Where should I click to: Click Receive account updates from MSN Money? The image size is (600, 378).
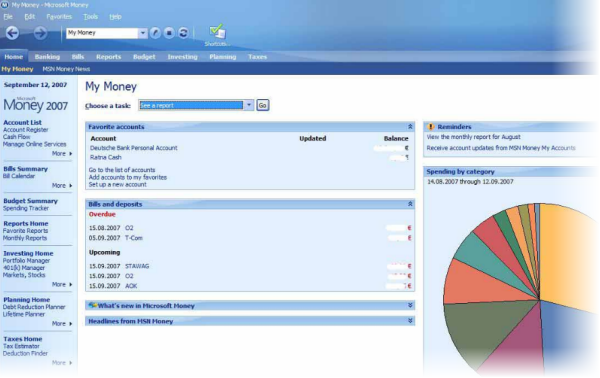tap(501, 148)
